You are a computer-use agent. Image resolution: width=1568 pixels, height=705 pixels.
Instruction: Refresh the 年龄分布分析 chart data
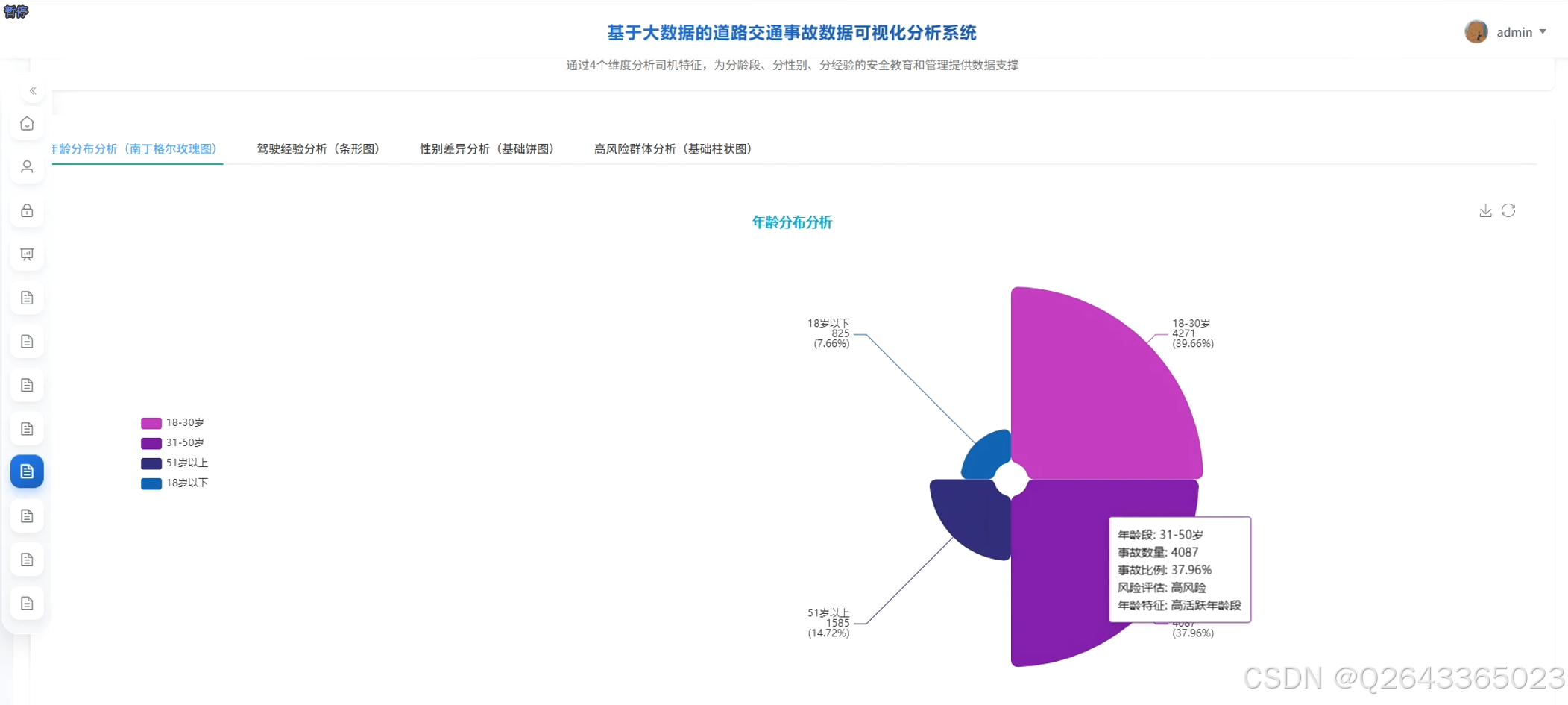(x=1508, y=210)
